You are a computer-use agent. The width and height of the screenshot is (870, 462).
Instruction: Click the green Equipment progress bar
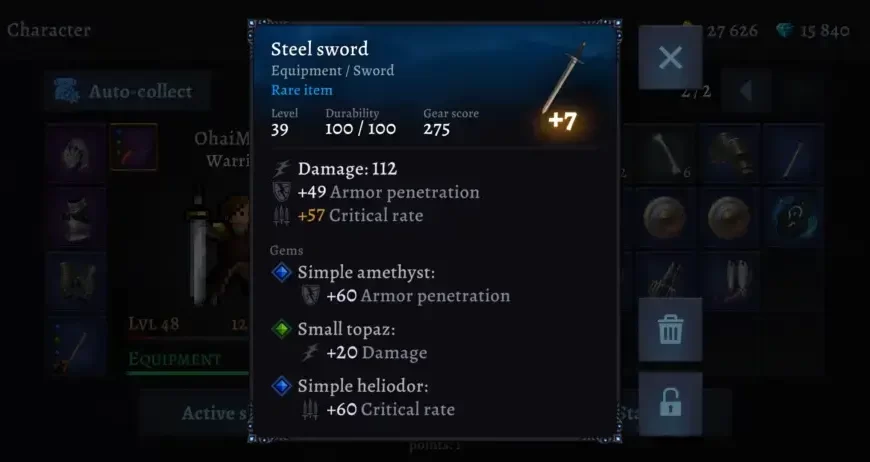[x=189, y=373]
